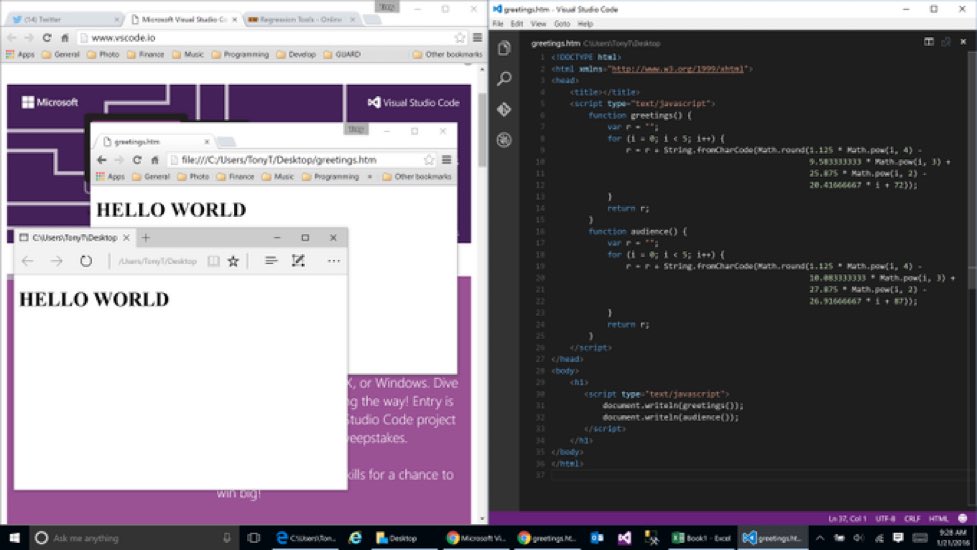977x550 pixels.
Task: Go back in the Edge window
Action: 27,261
